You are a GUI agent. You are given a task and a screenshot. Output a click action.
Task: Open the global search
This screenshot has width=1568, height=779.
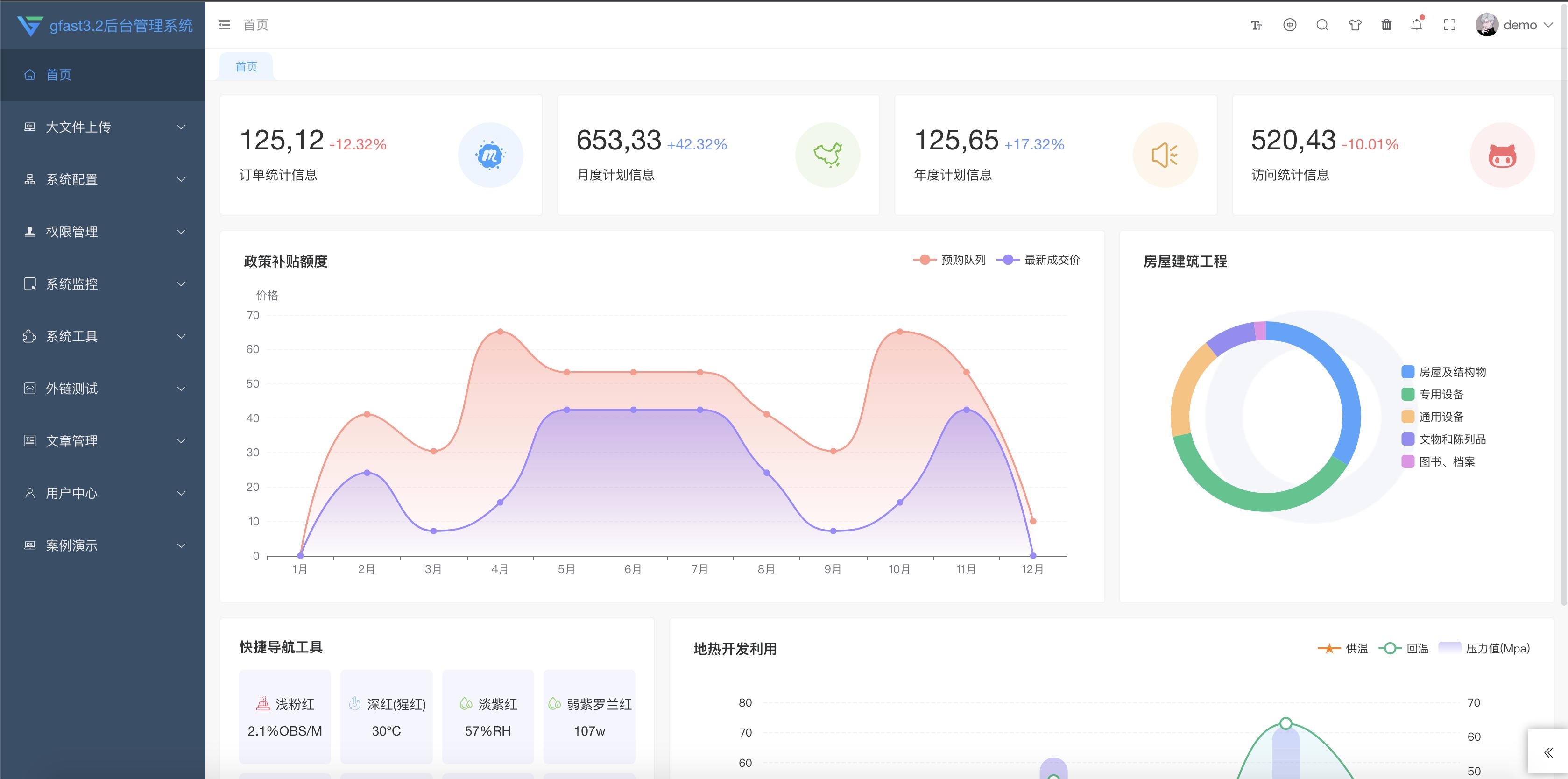[1322, 25]
